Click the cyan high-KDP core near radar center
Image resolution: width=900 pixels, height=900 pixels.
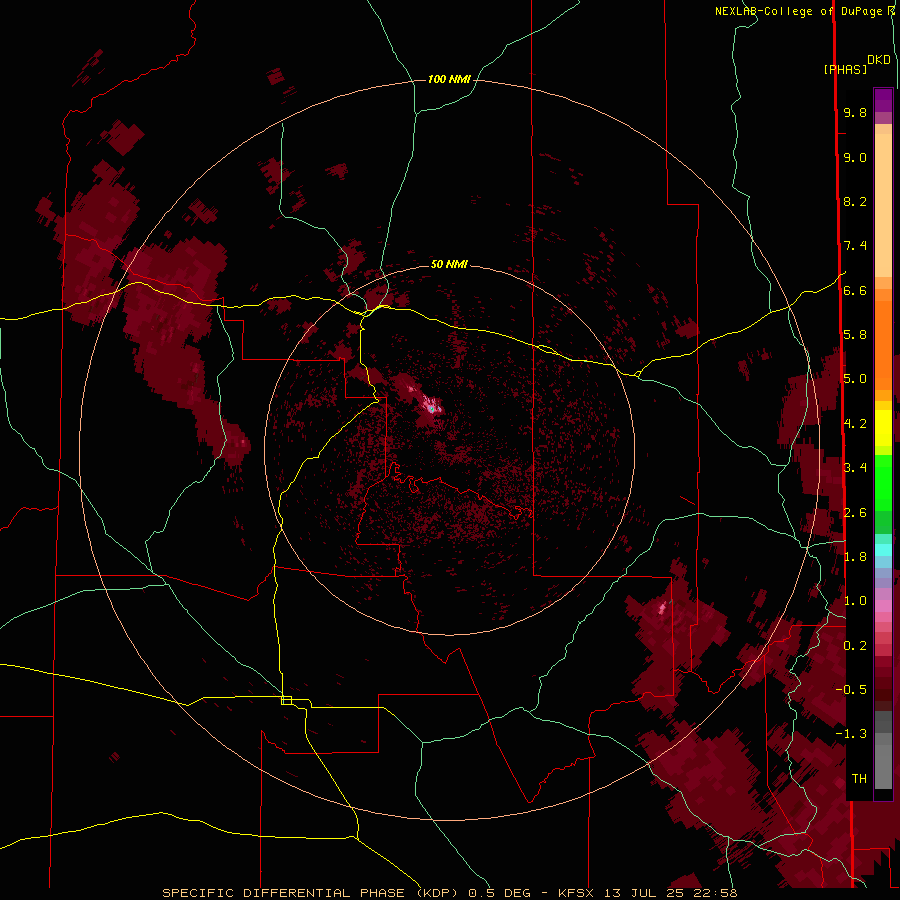430,408
